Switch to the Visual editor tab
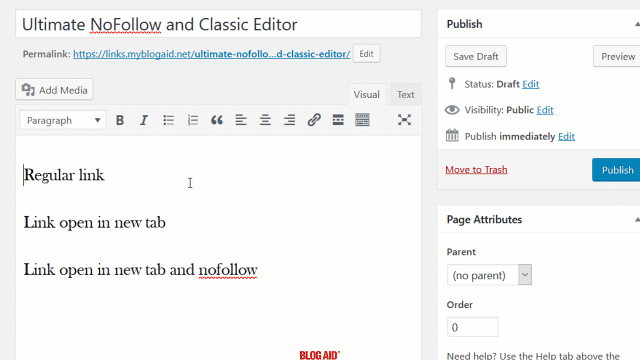The height and width of the screenshot is (360, 640). (367, 95)
